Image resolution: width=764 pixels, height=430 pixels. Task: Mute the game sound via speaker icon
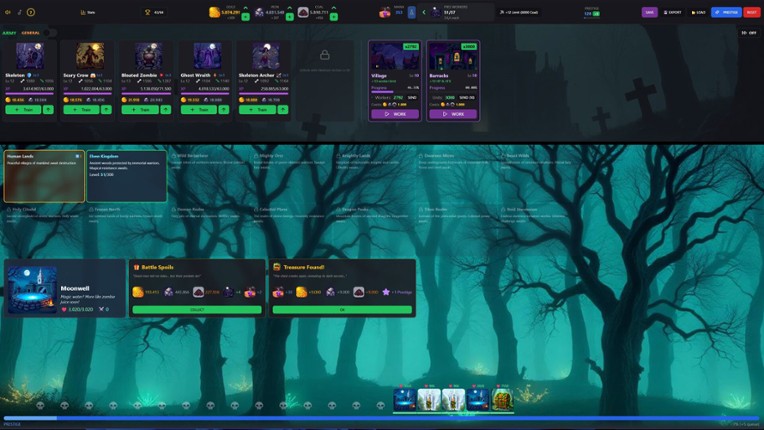pyautogui.click(x=8, y=12)
